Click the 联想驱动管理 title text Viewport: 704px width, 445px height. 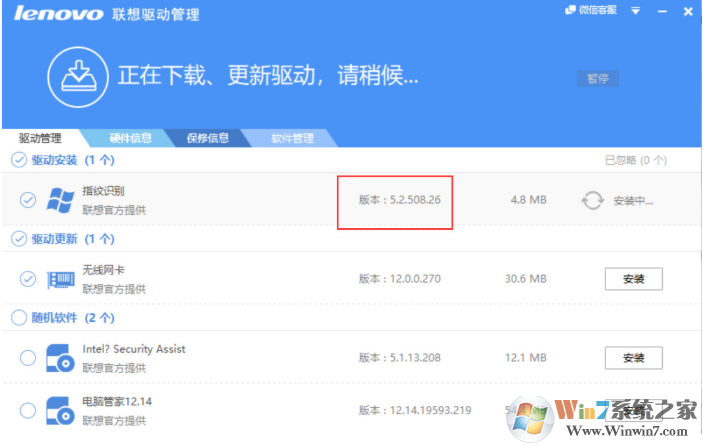click(156, 14)
